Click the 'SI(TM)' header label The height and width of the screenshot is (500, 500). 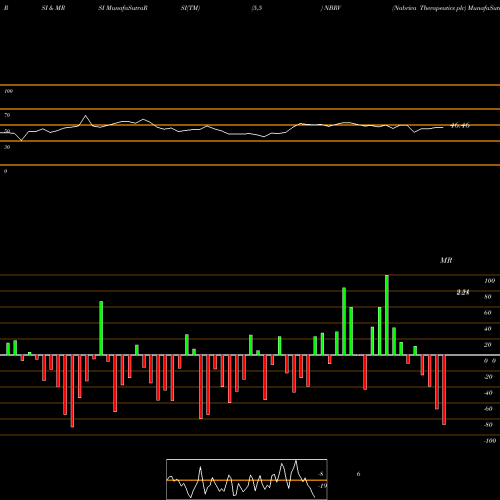click(190, 8)
